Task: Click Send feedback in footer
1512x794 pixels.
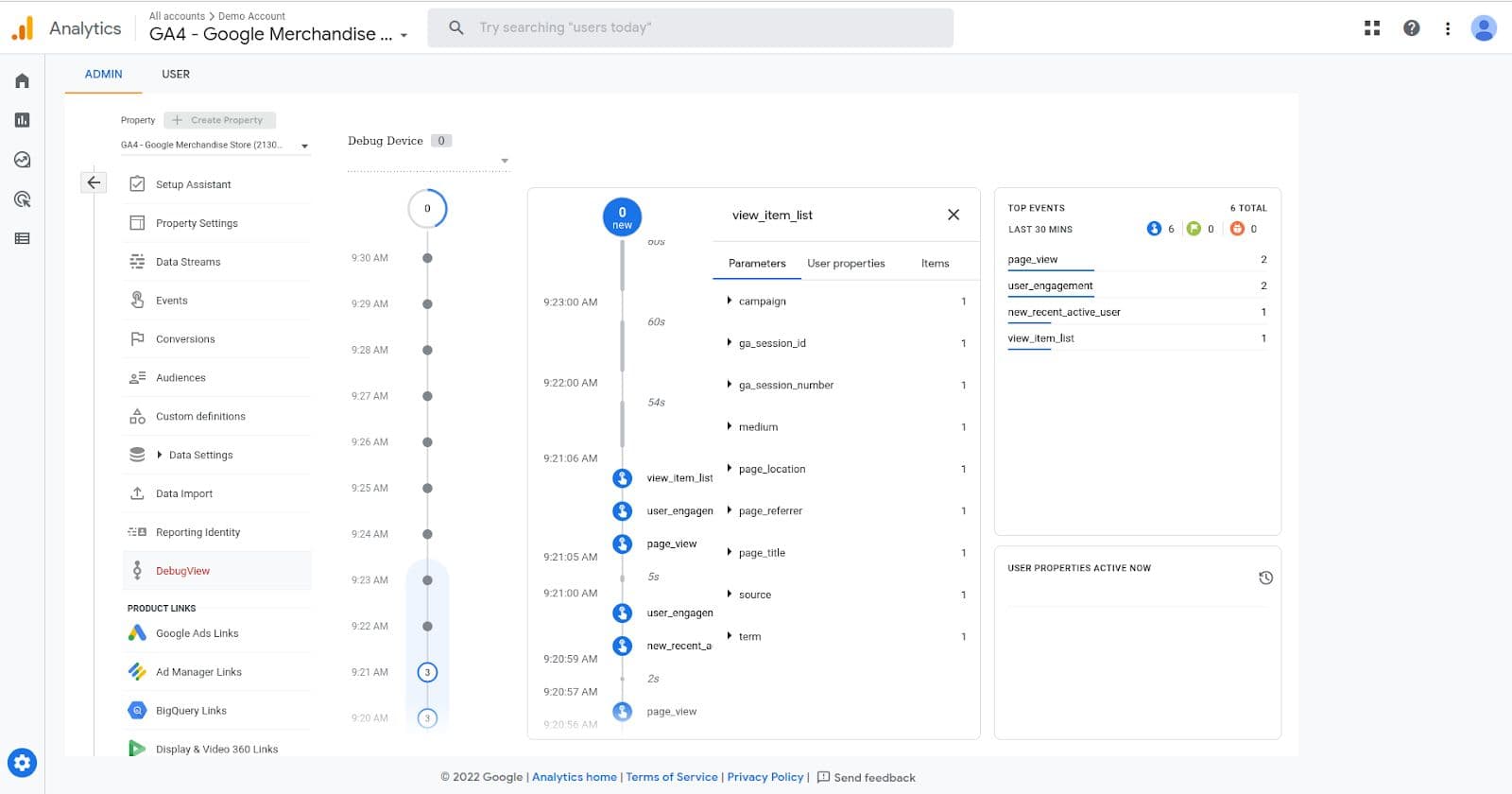Action: click(866, 777)
